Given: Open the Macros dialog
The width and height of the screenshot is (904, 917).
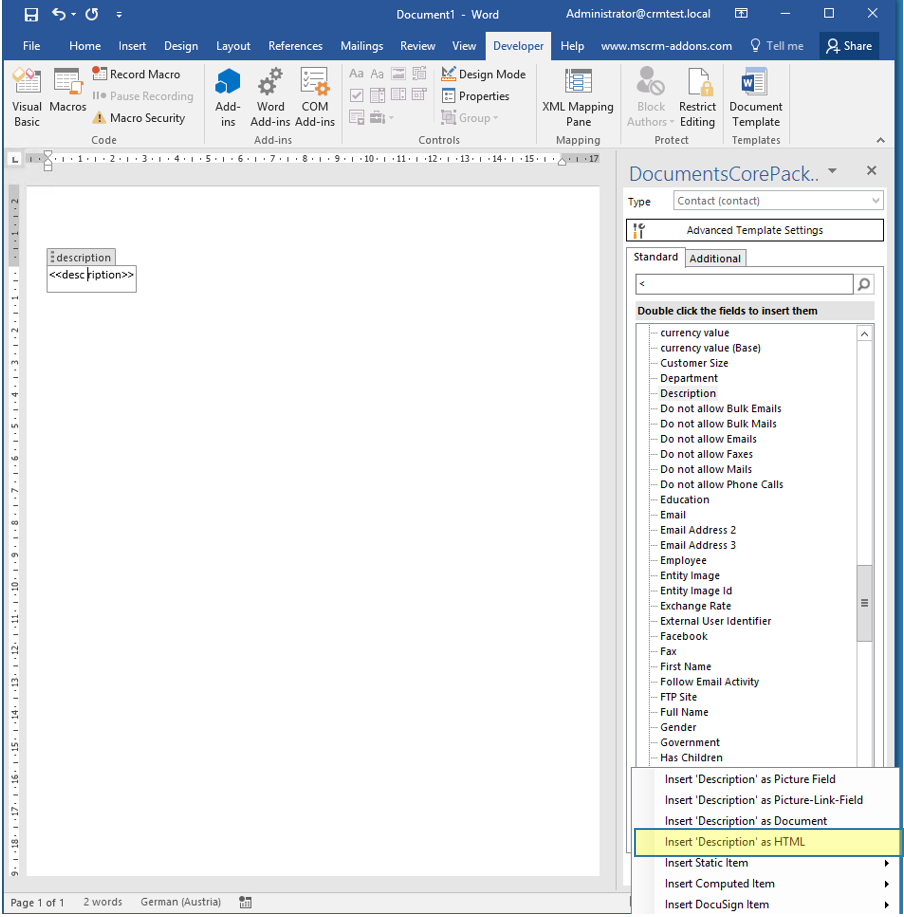Looking at the screenshot, I should click(x=68, y=90).
